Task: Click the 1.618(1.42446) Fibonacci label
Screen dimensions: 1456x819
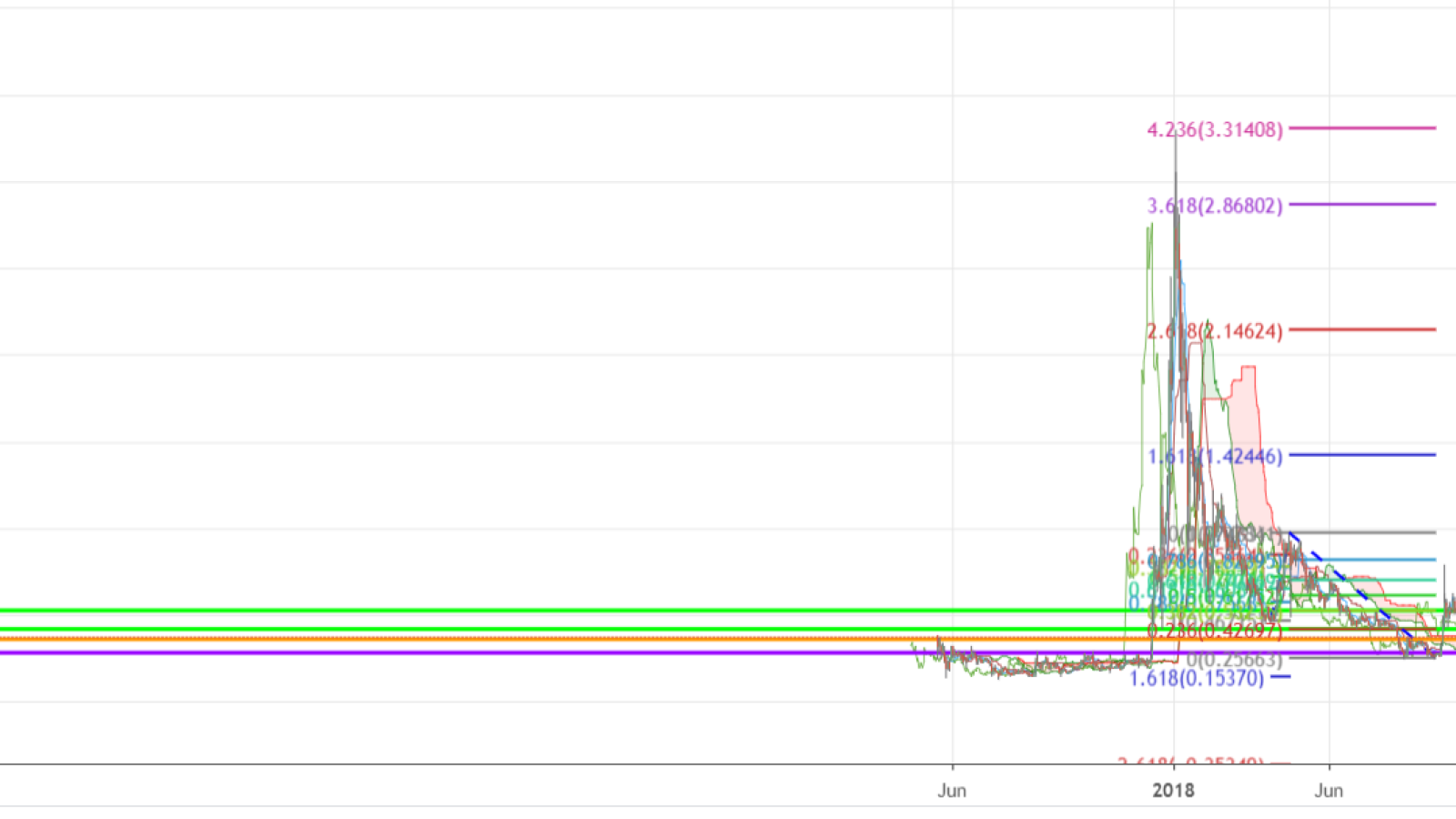Action: [1215, 456]
